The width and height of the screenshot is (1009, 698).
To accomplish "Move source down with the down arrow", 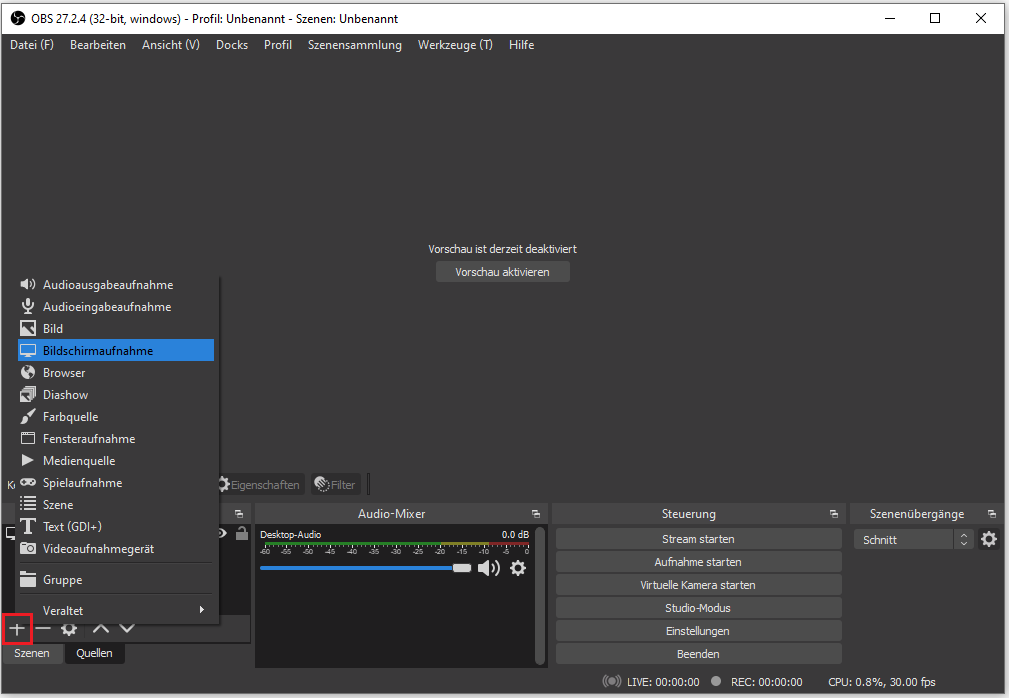I will point(127,628).
